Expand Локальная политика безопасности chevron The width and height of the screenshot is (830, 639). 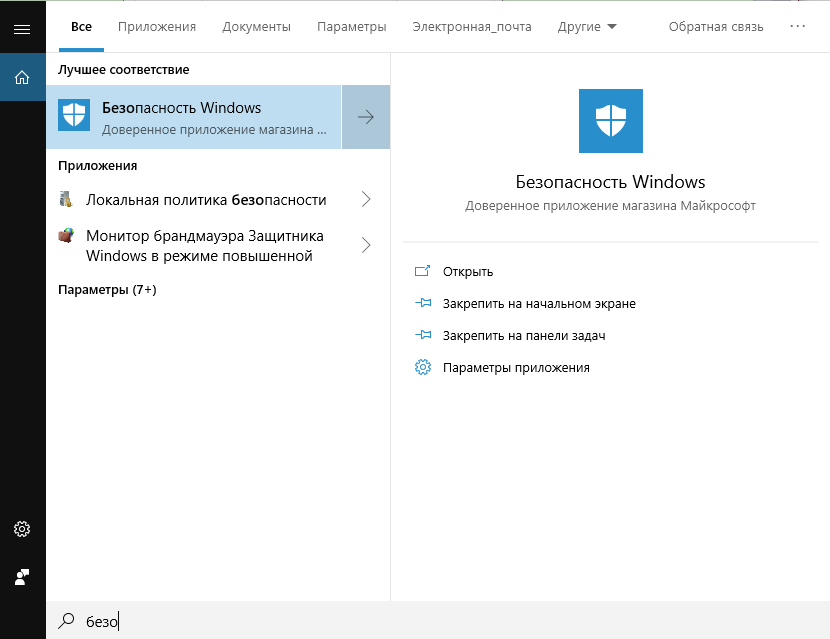click(366, 199)
